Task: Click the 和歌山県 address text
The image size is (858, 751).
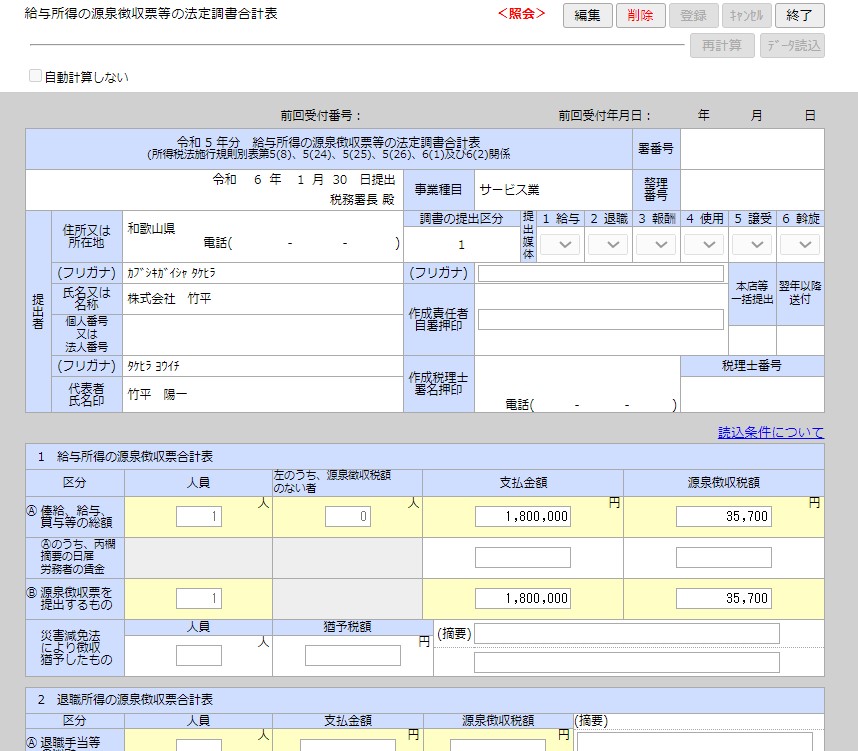Action: pyautogui.click(x=151, y=229)
